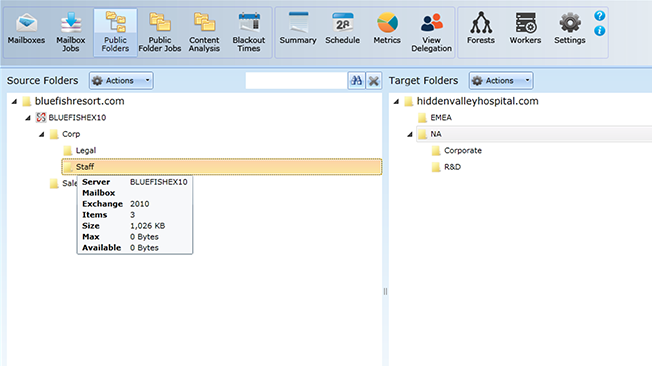Click the blue question mark help icon
The width and height of the screenshot is (652, 366).
point(599,16)
